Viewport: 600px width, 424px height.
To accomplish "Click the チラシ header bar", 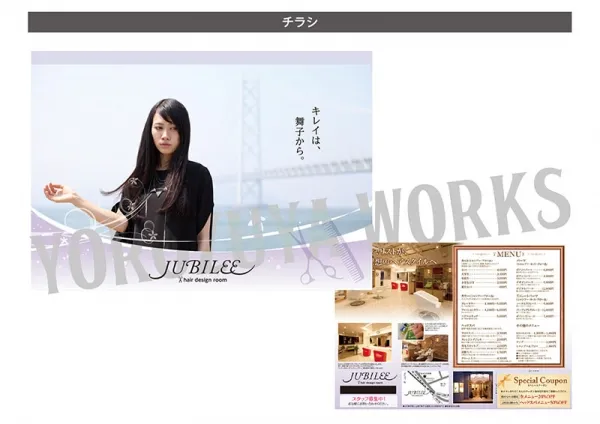I will pyautogui.click(x=300, y=21).
